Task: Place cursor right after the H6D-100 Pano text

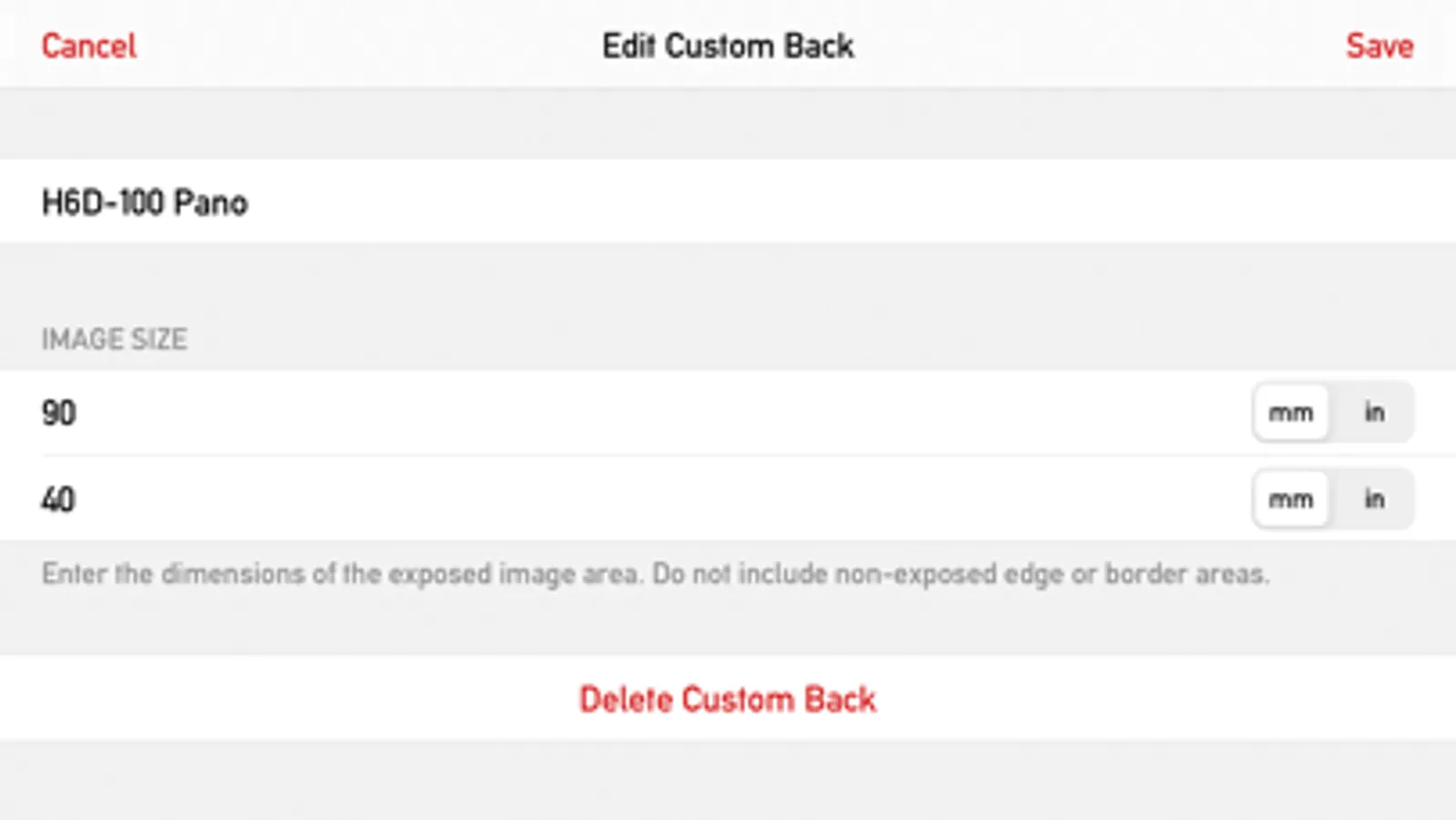Action: [x=251, y=202]
